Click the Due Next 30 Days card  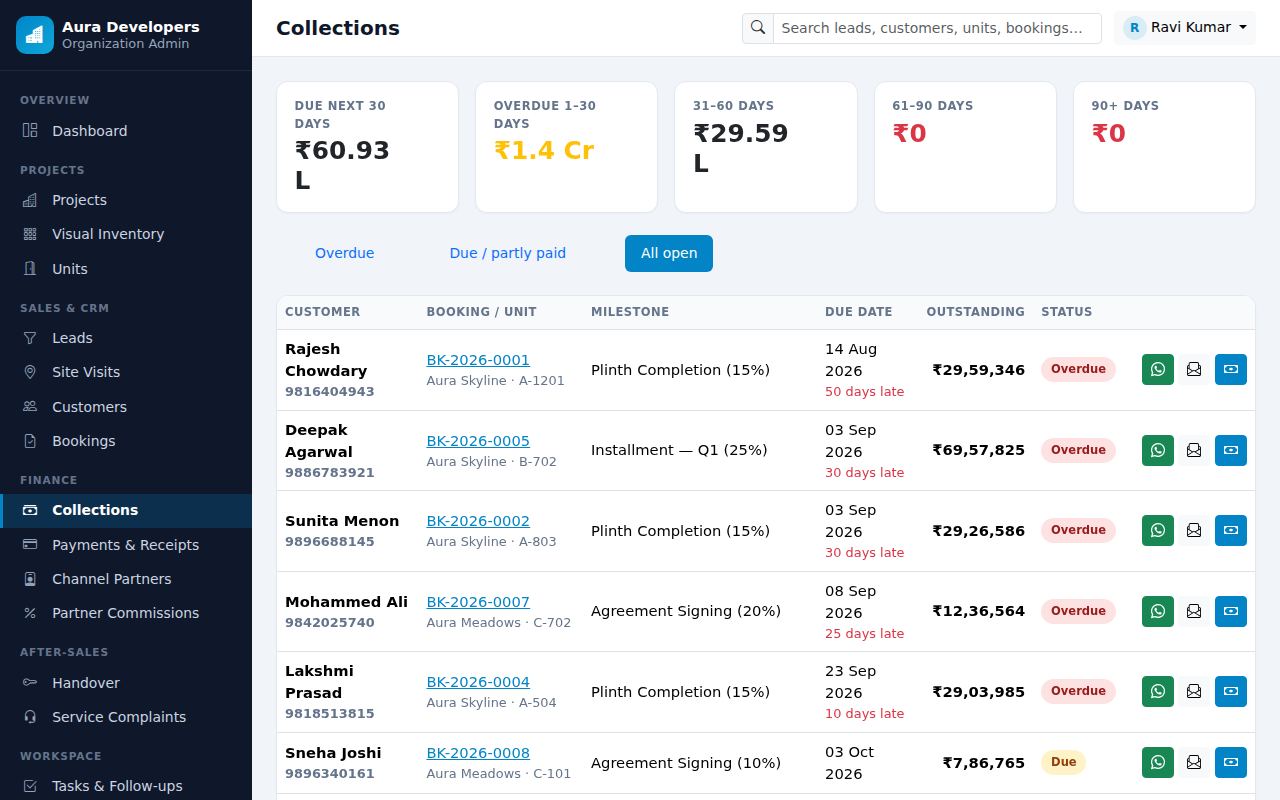click(367, 147)
